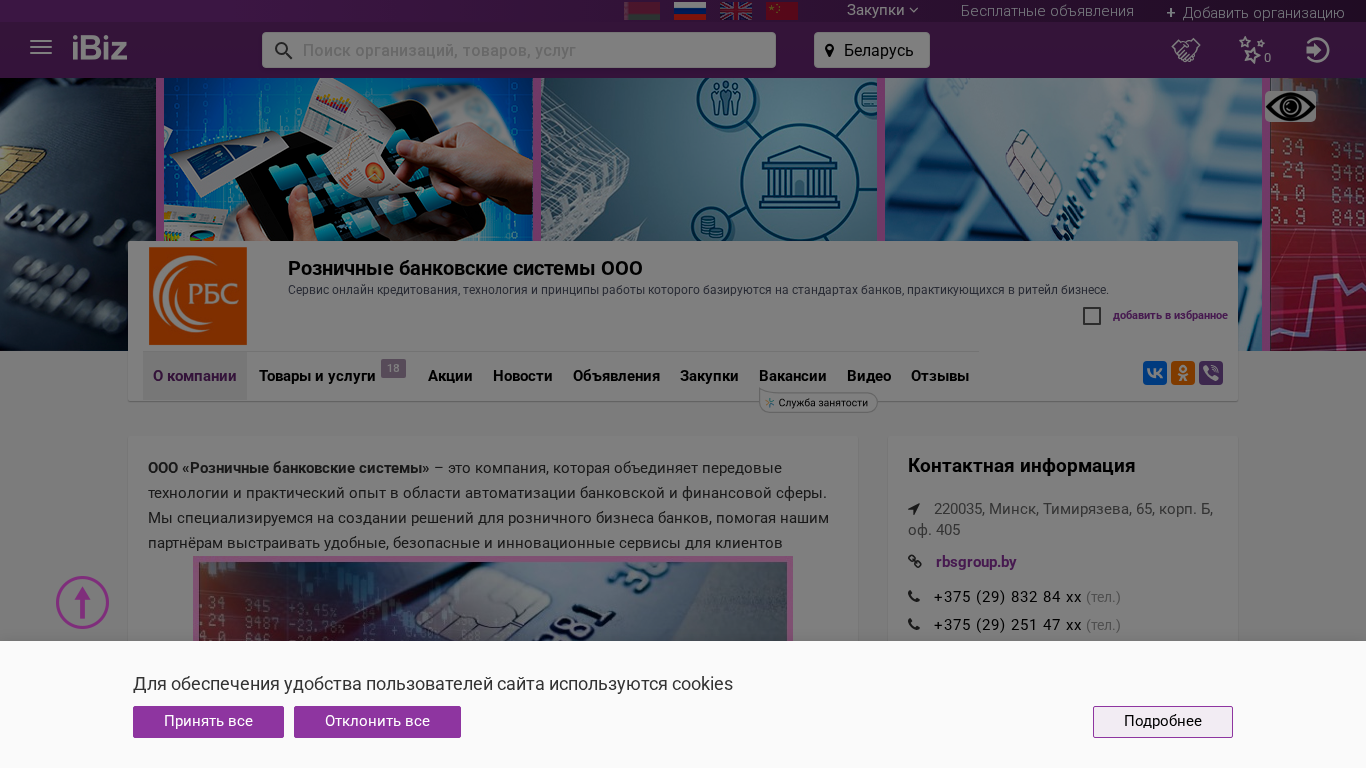
Task: Share via Odnoklassniki icon
Action: pyautogui.click(x=1183, y=373)
